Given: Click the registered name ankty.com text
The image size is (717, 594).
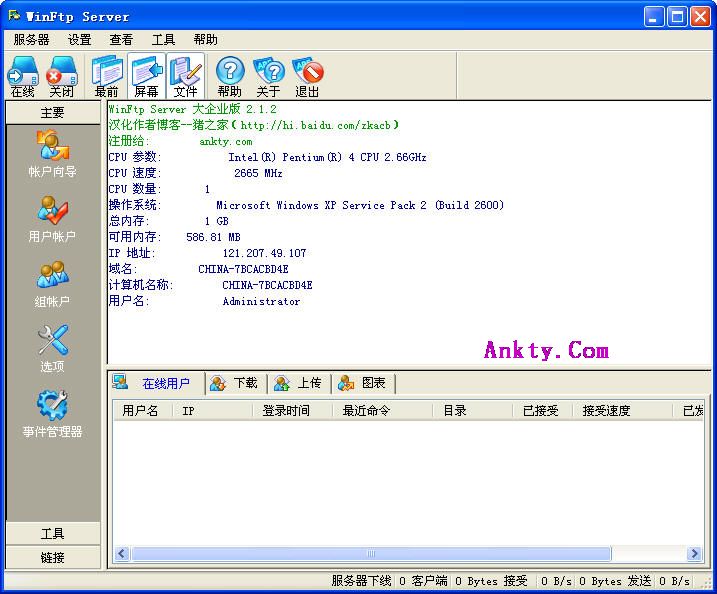Looking at the screenshot, I should pos(225,141).
